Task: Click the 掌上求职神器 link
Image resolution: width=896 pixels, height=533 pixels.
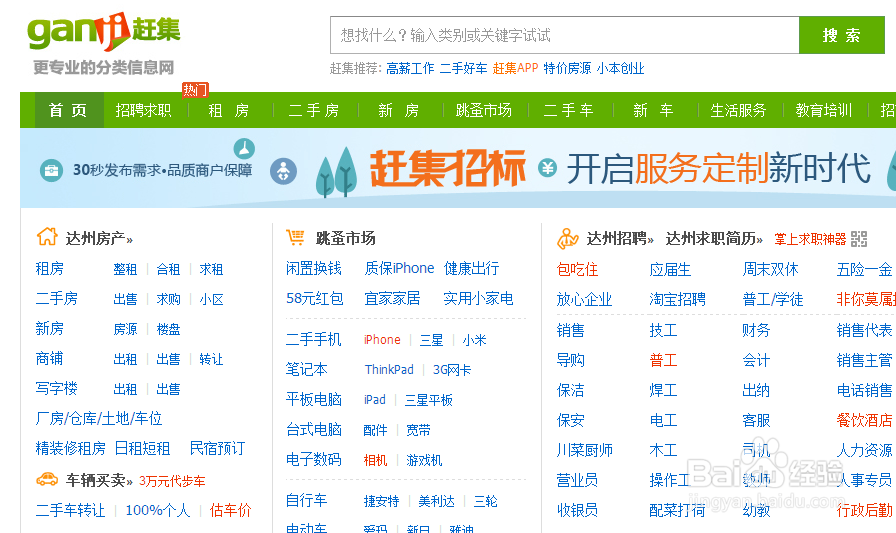Action: click(x=810, y=239)
